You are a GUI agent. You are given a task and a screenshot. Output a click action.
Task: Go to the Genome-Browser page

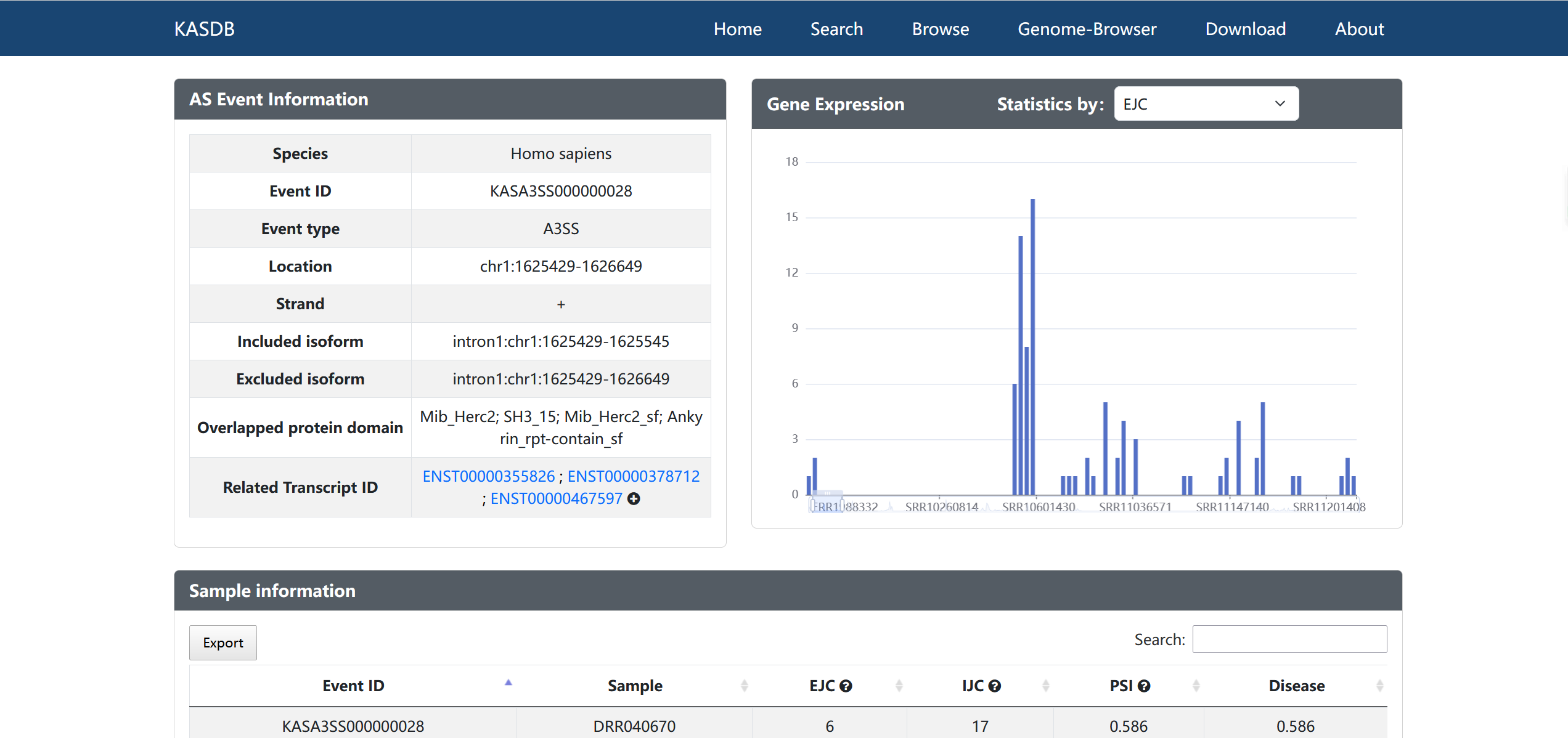tap(1087, 29)
